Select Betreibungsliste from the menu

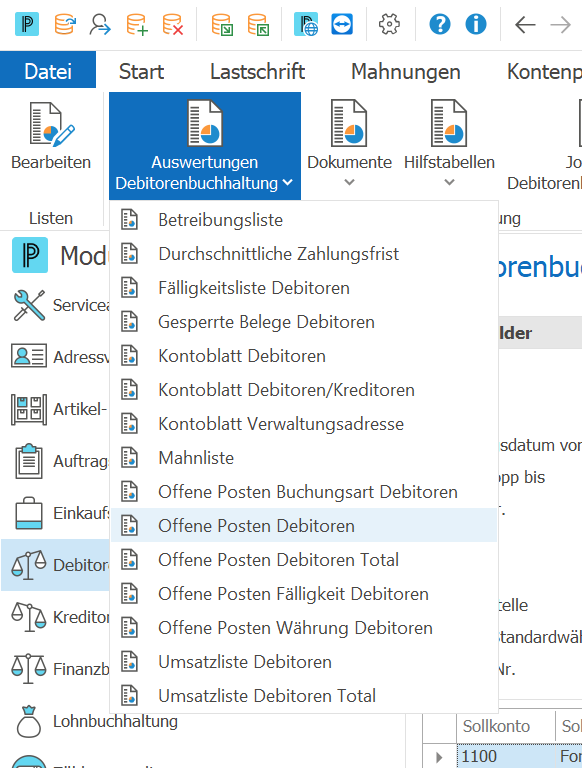[x=304, y=220]
